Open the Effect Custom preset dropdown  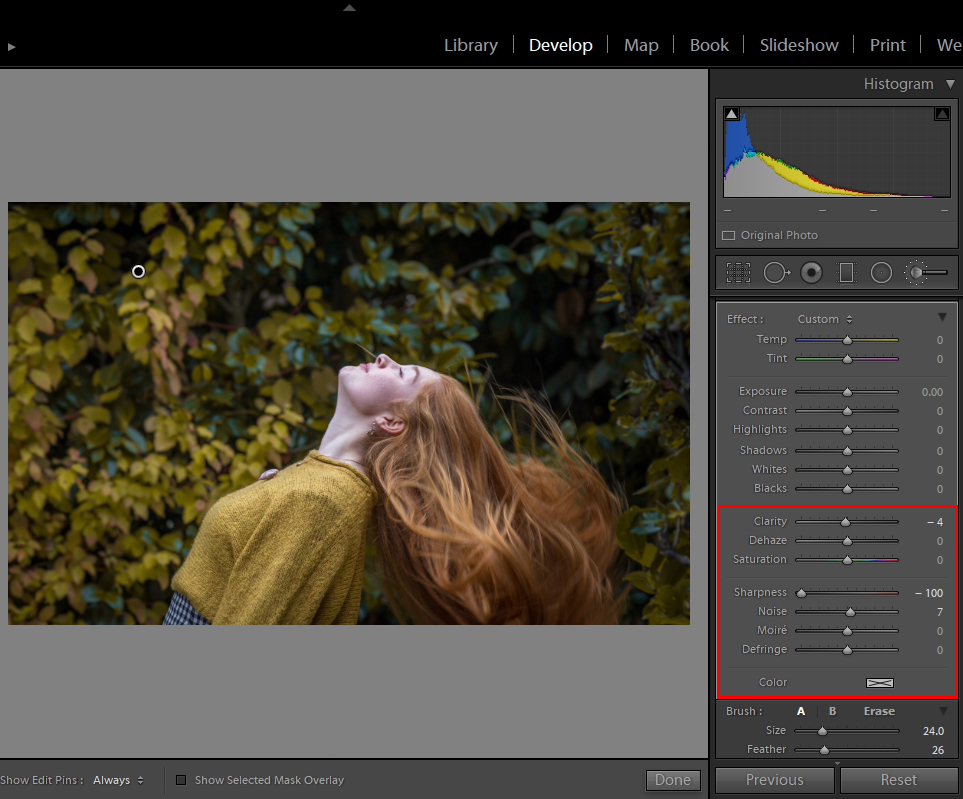click(x=825, y=319)
